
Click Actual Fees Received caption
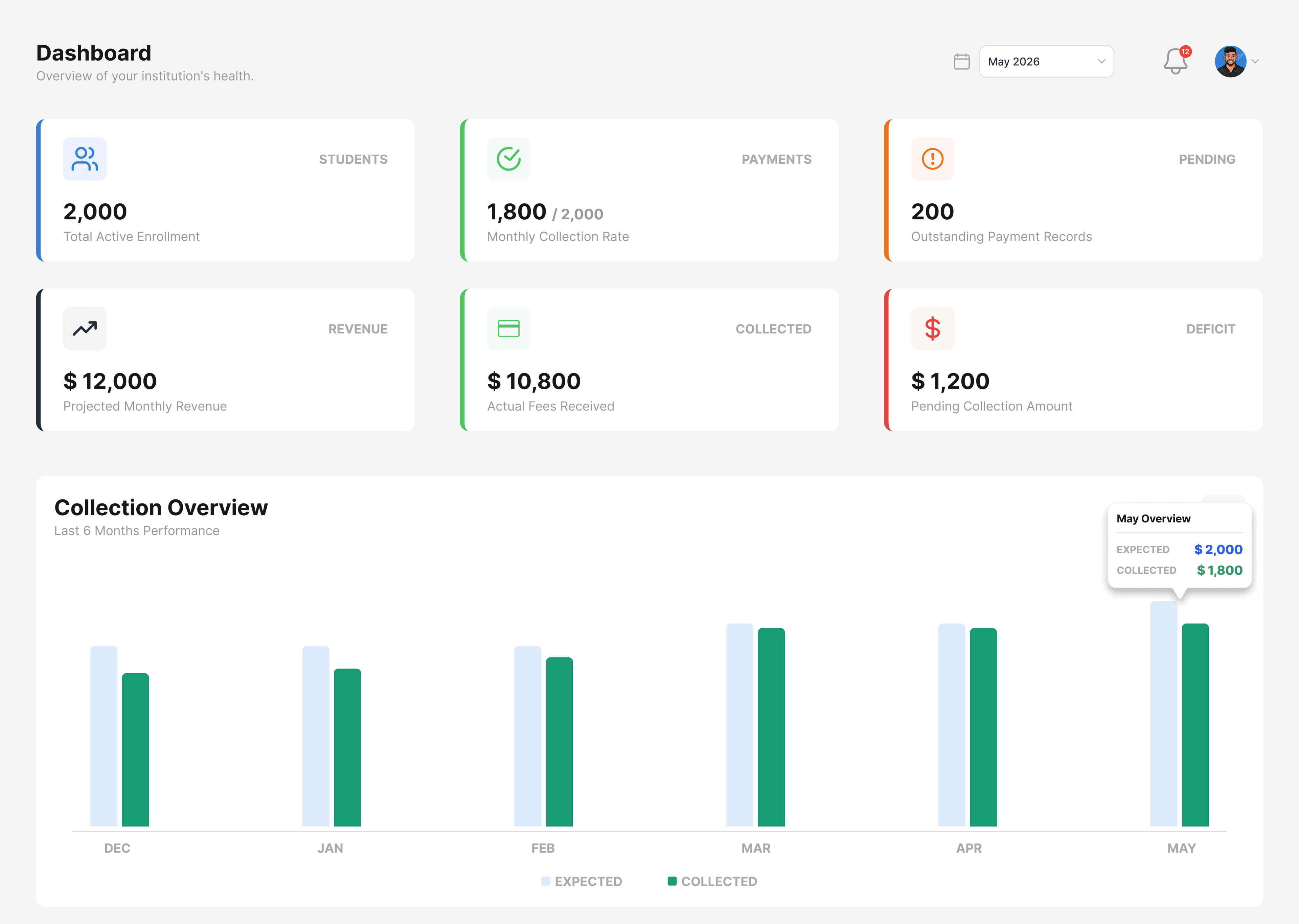coord(550,406)
